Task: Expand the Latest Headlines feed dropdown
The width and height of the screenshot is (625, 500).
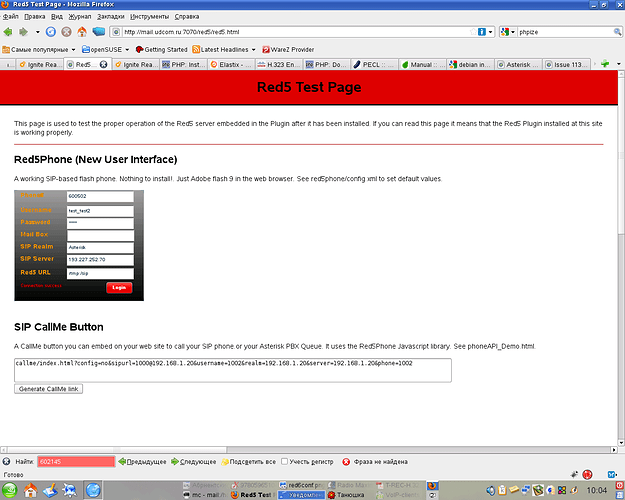Action: (224, 49)
